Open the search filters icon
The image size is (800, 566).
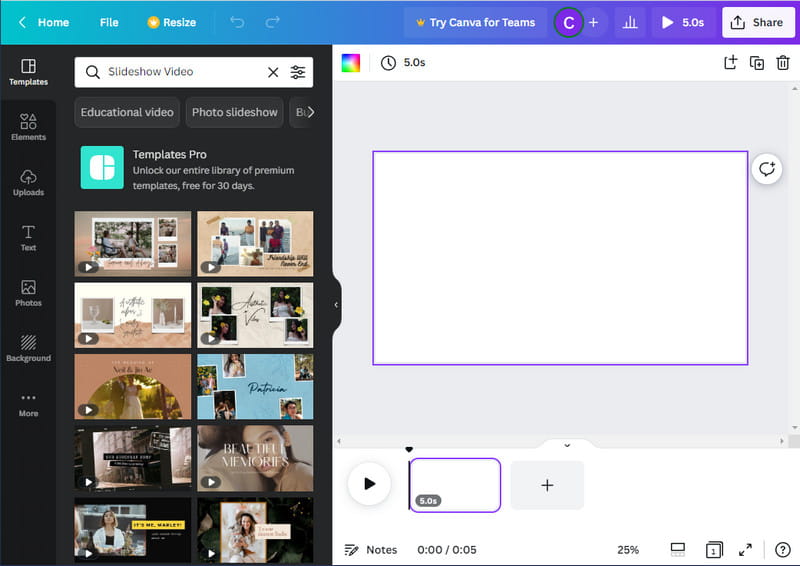click(x=298, y=72)
